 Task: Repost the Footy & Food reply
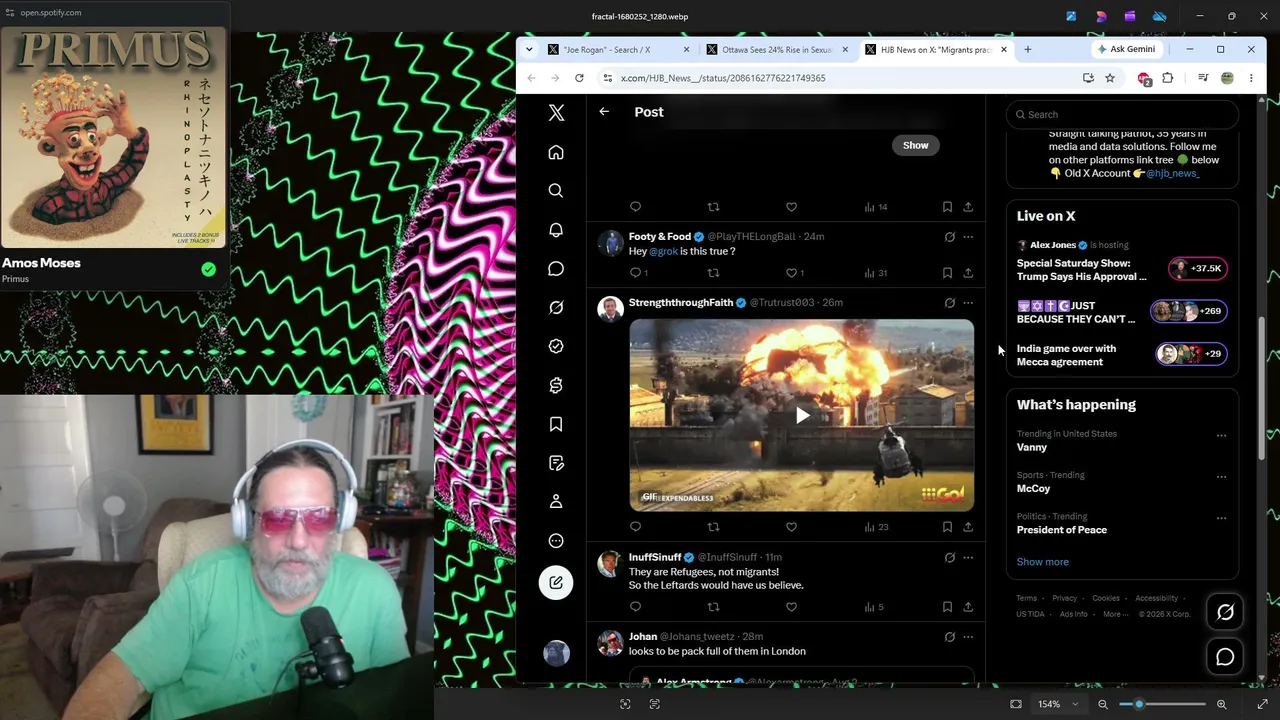tap(713, 272)
